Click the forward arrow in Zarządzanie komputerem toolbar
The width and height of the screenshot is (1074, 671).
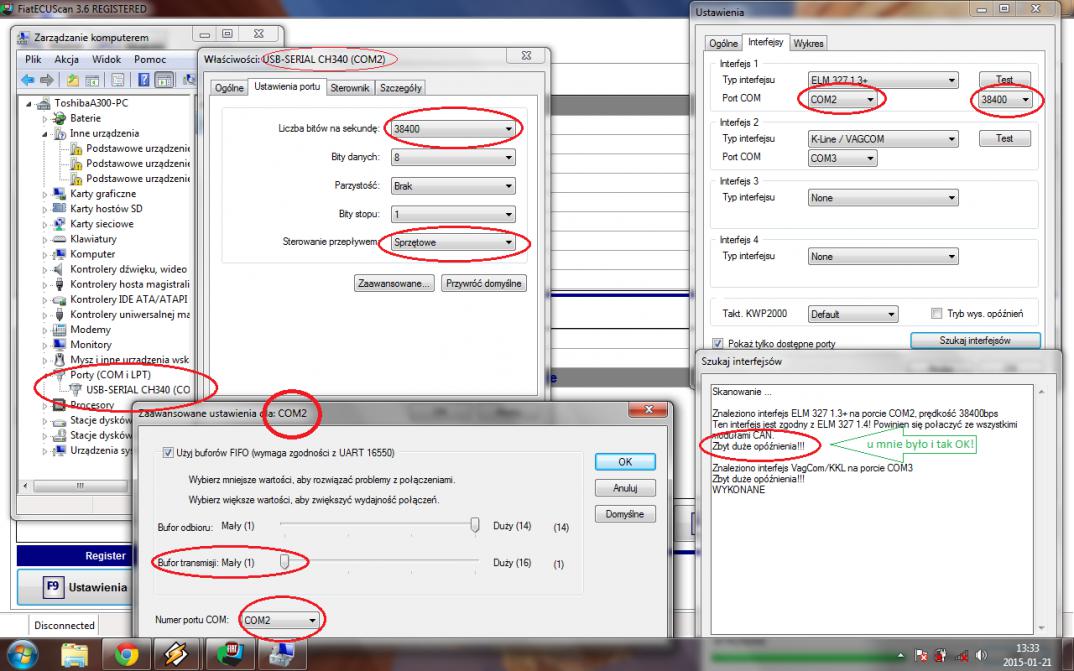click(x=47, y=80)
